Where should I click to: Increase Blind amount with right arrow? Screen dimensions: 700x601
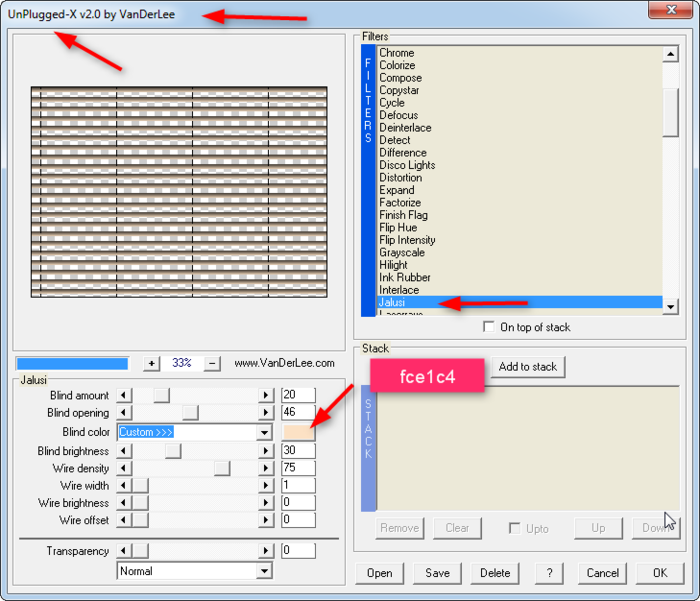pos(266,395)
